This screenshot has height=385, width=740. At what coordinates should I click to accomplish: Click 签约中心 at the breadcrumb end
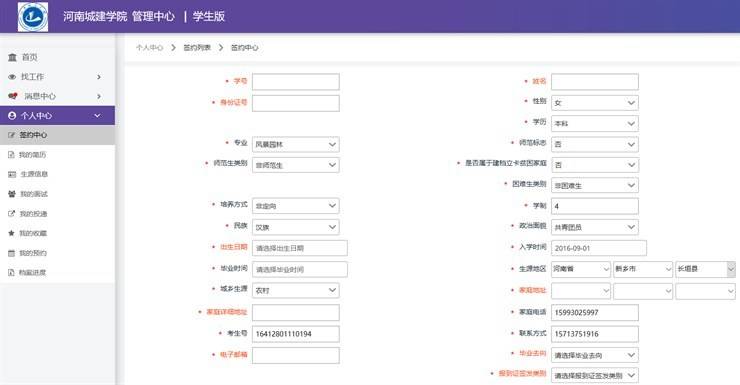pos(244,48)
